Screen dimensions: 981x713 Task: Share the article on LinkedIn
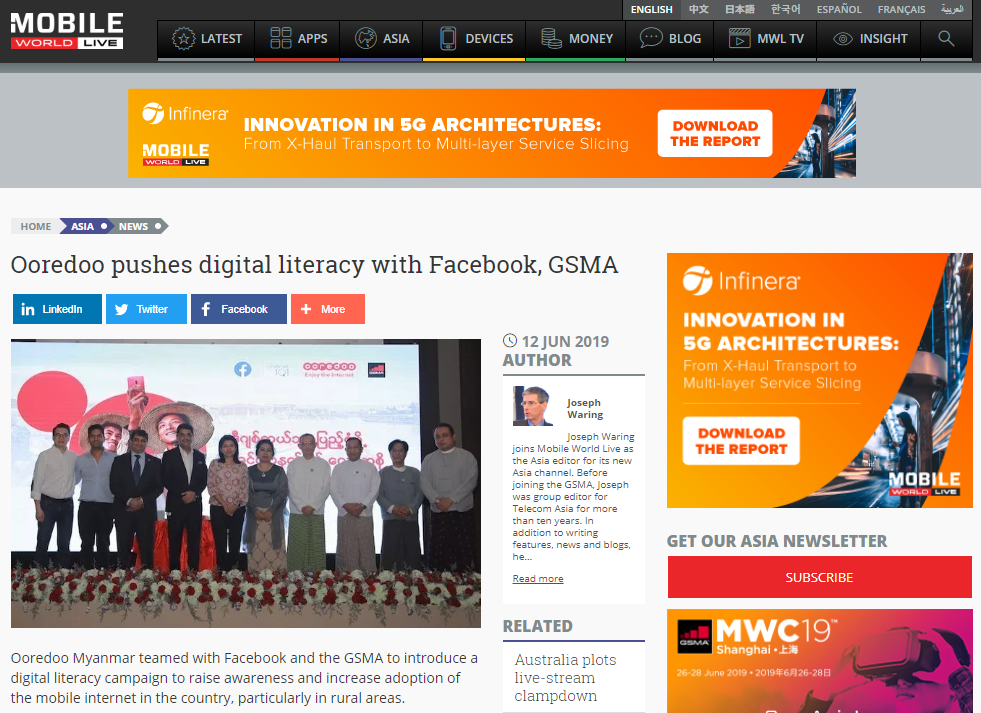(57, 309)
